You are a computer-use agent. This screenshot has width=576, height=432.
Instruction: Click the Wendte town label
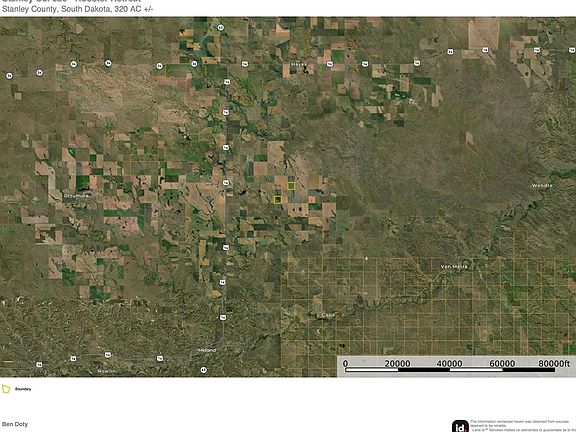542,186
